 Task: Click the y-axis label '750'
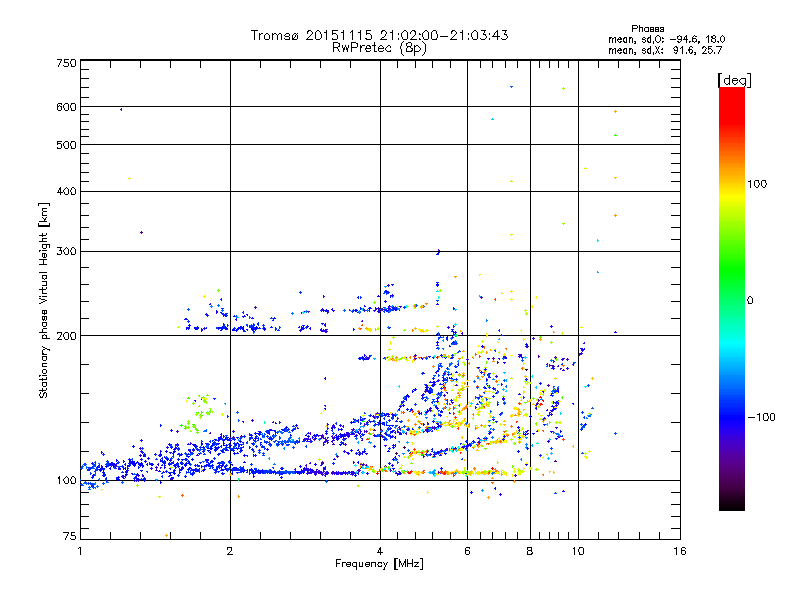coord(66,63)
